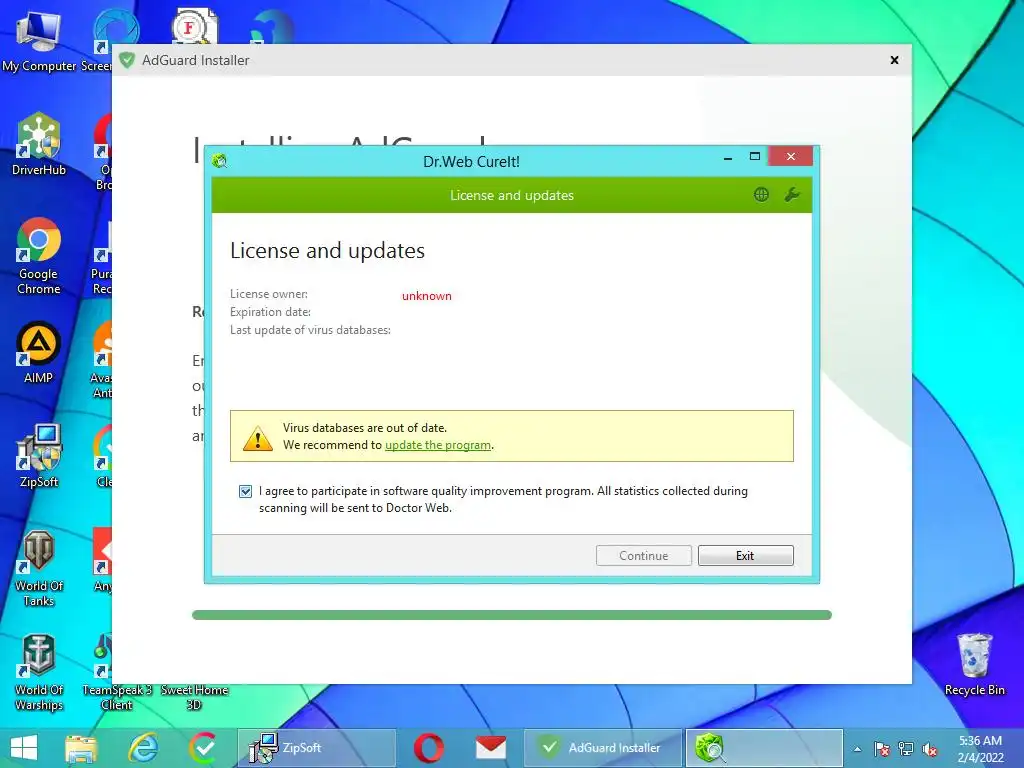Screen dimensions: 1024x768
Task: Open the clock showing 5:36 AM
Action: 980,749
